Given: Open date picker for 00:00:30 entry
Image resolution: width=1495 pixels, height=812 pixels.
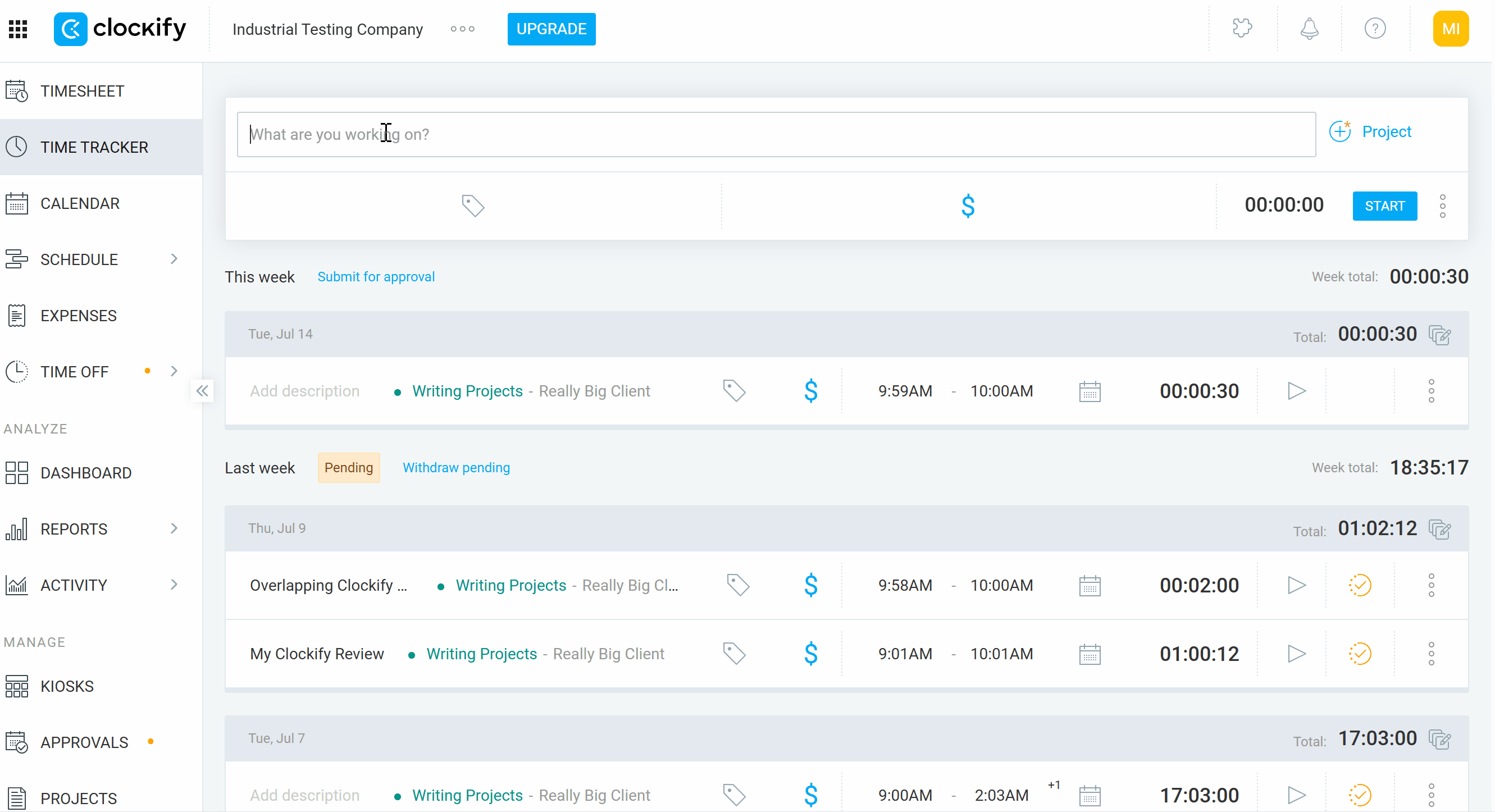Looking at the screenshot, I should pyautogui.click(x=1090, y=392).
